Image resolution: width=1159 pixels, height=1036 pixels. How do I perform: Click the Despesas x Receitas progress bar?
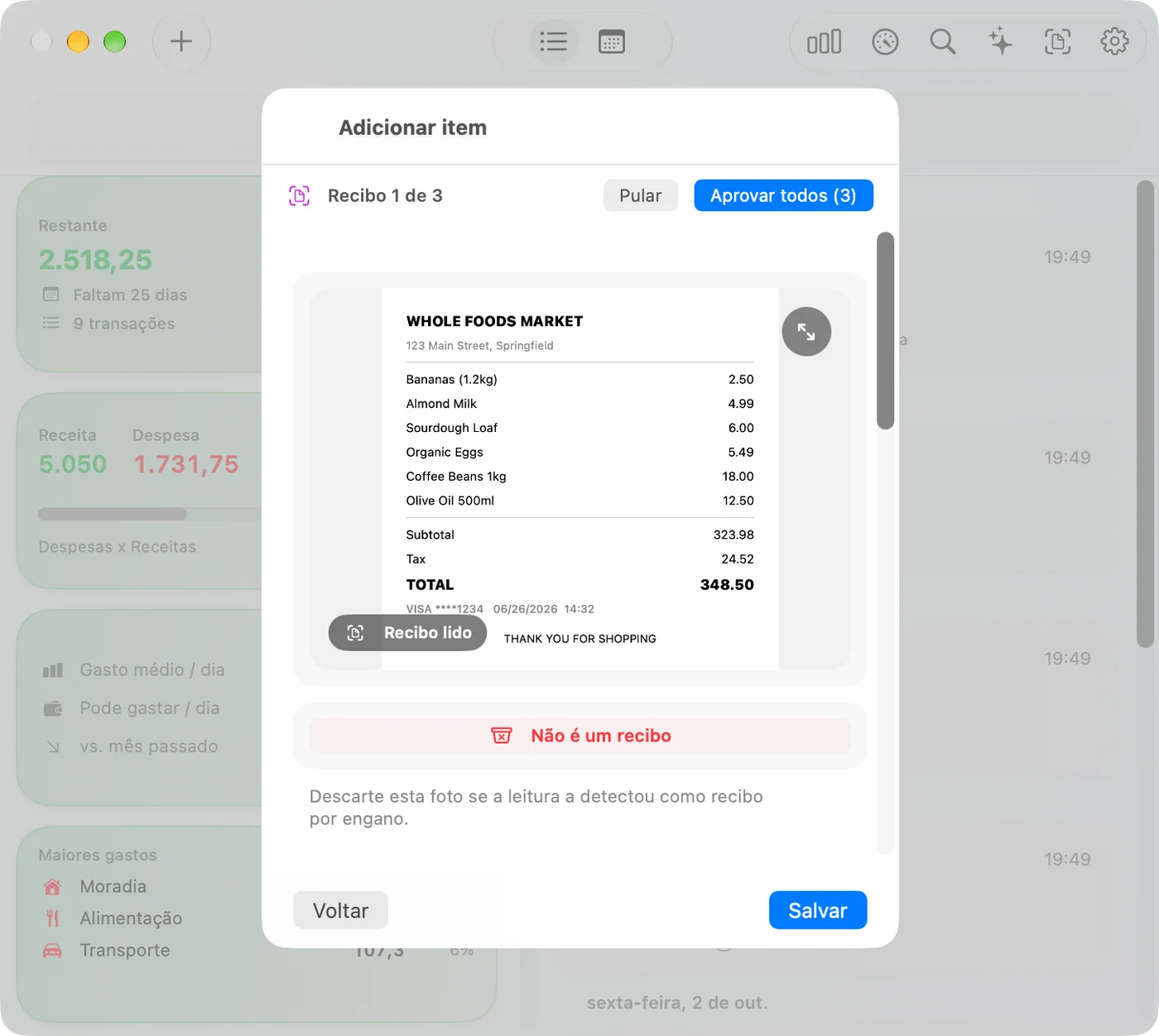tap(149, 514)
